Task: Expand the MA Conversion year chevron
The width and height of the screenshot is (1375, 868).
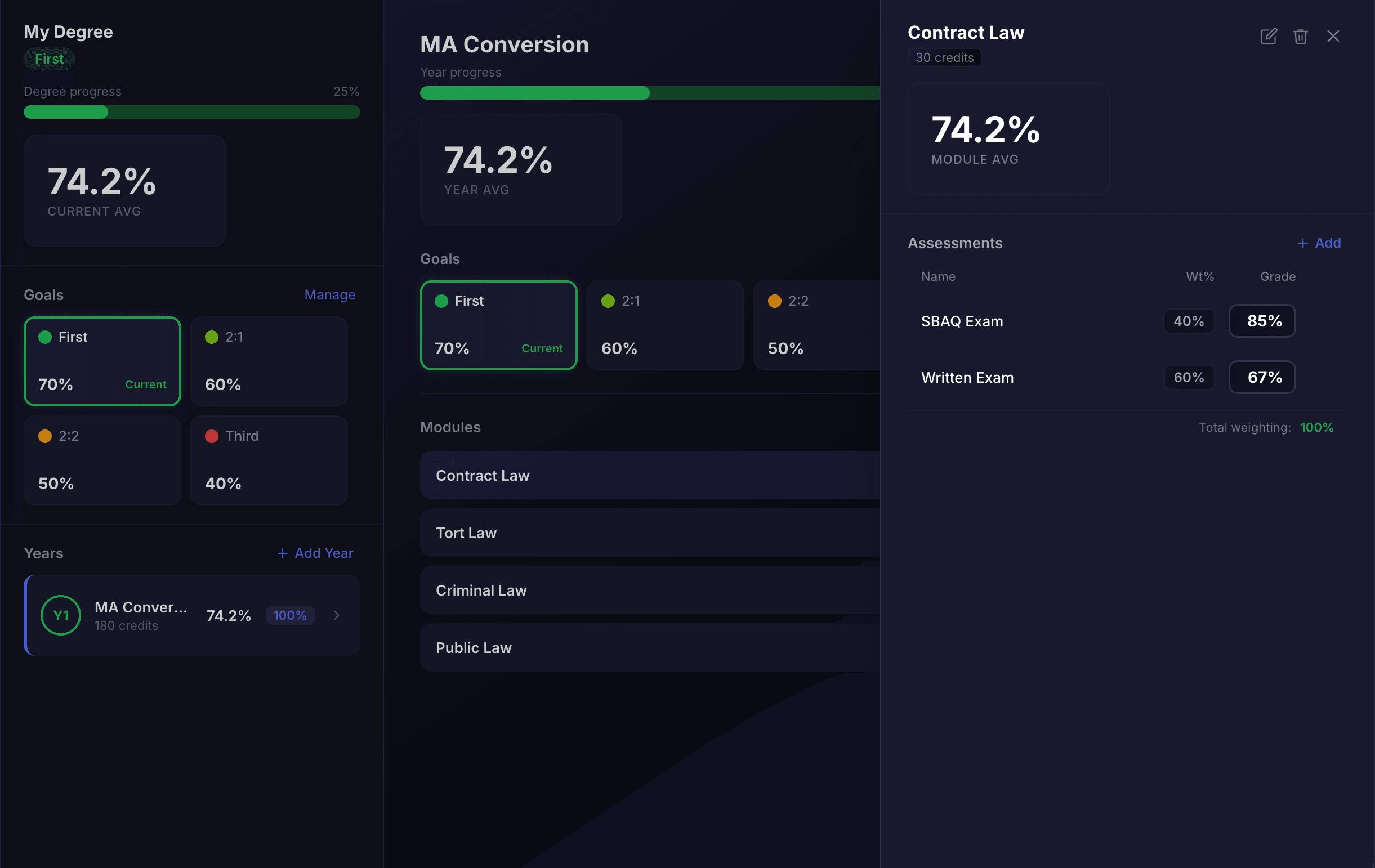Action: click(x=336, y=615)
